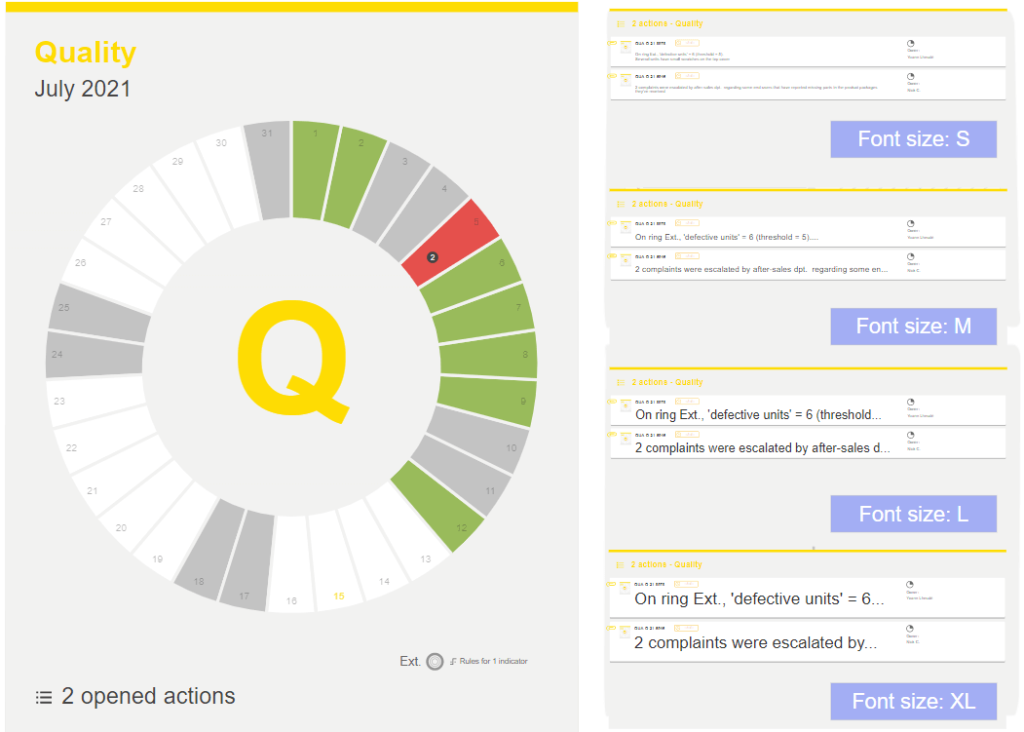Select the red day 5 segment

(451, 242)
